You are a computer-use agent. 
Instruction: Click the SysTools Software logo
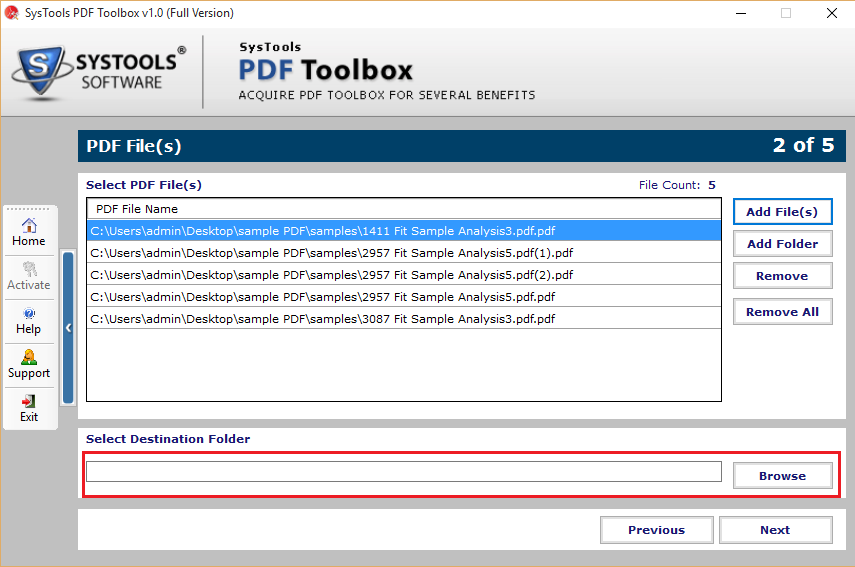[x=99, y=73]
